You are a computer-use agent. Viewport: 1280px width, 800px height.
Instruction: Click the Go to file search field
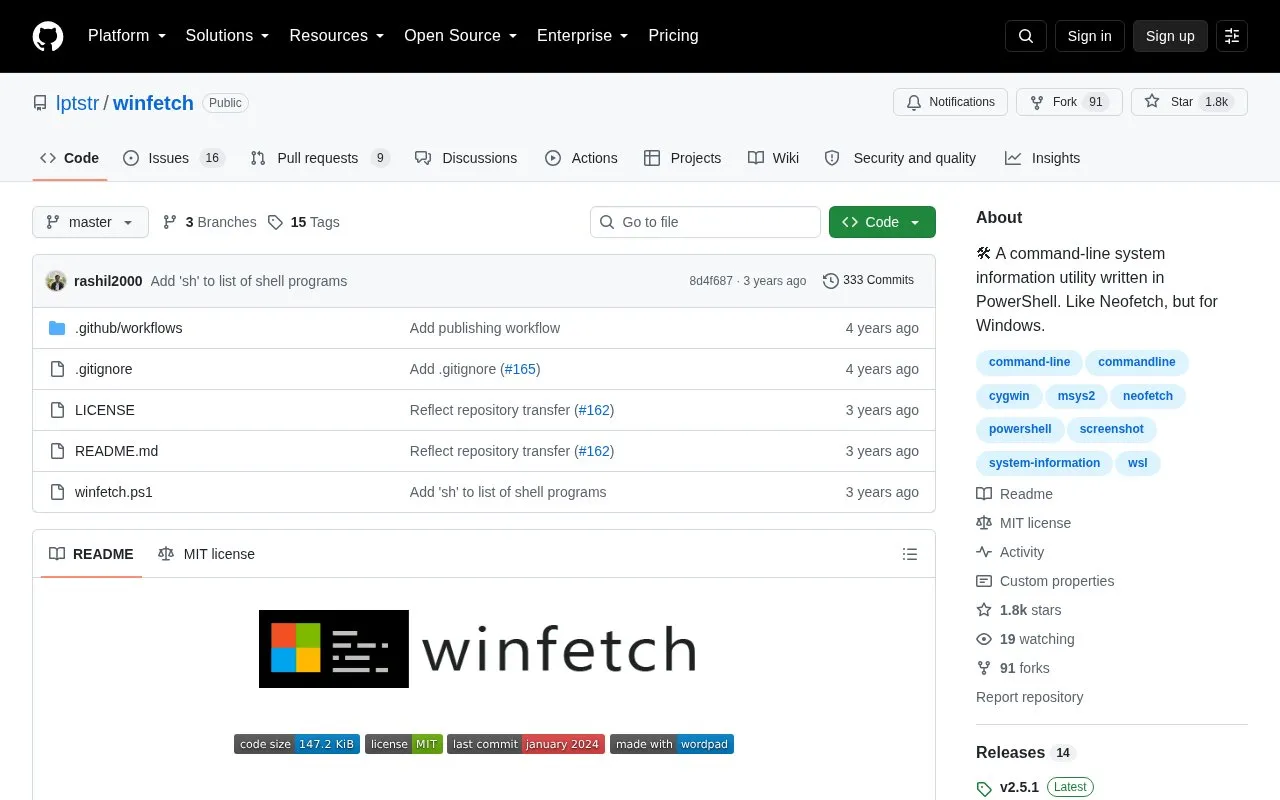click(705, 222)
